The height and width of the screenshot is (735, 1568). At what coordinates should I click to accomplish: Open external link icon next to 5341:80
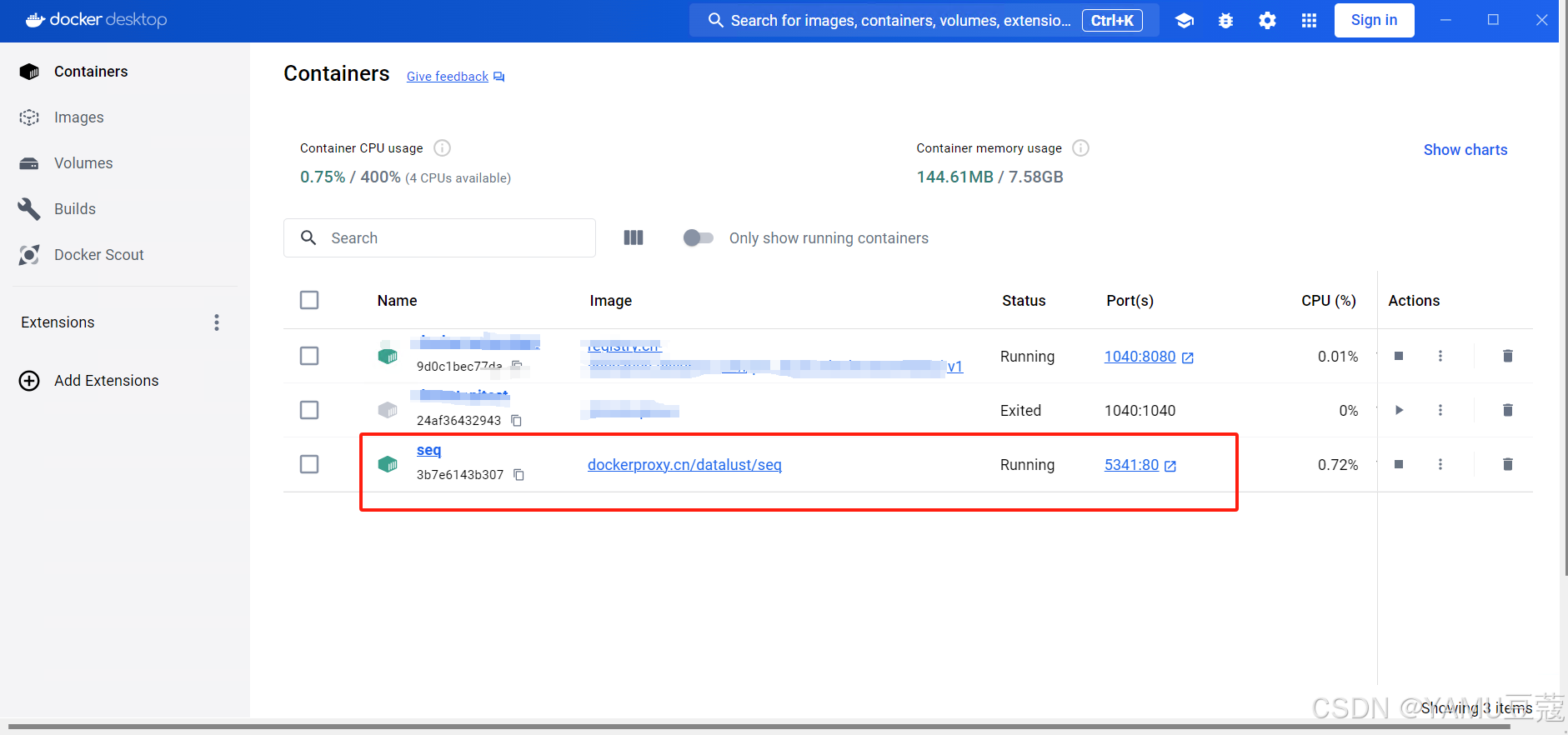[x=1170, y=466]
